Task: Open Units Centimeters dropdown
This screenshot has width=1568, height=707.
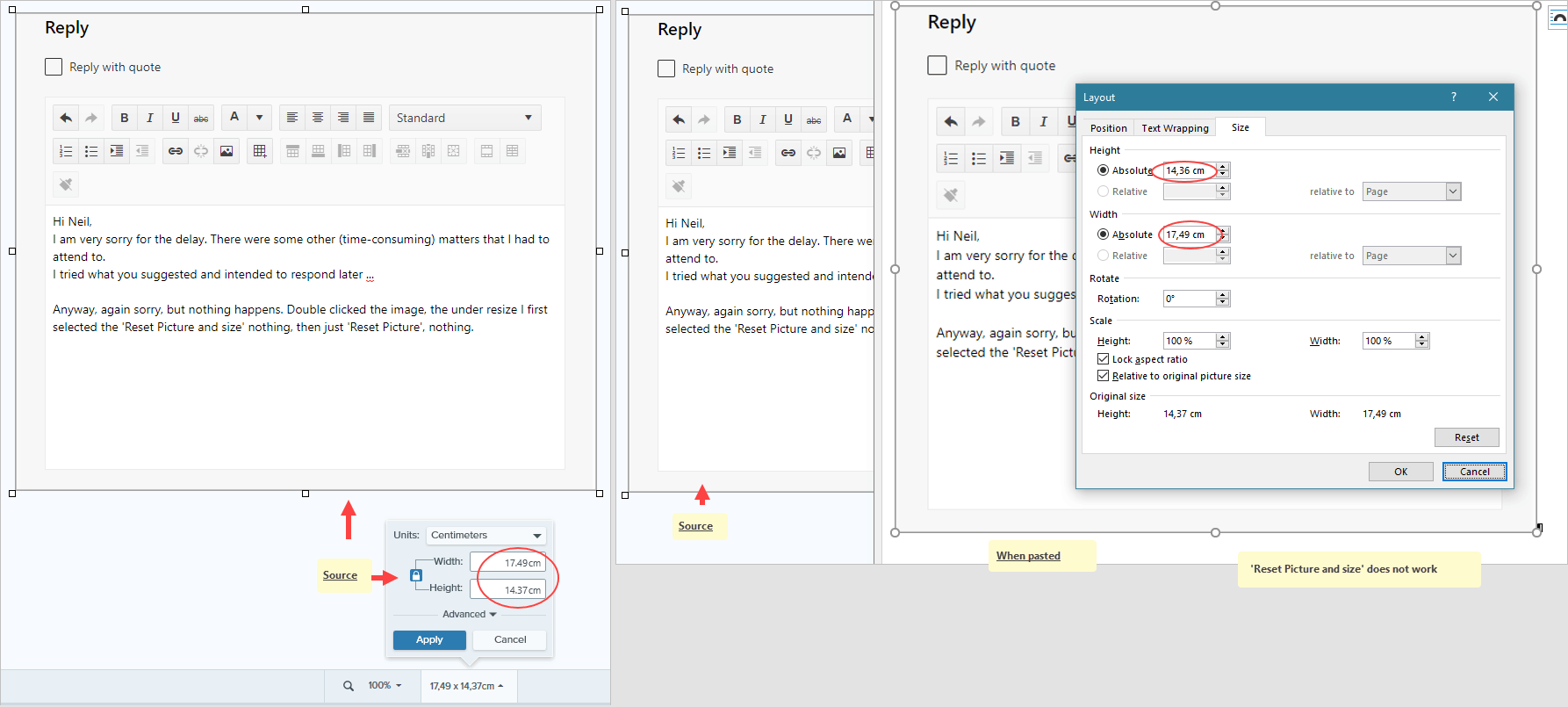Action: click(x=486, y=535)
